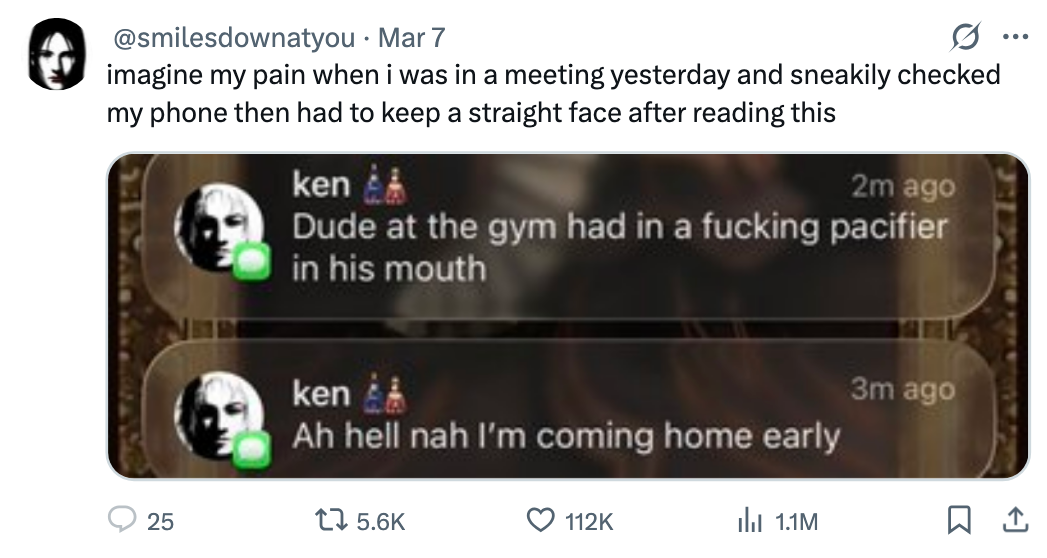Open the poster's profile picture
The image size is (1047, 558).
(57, 55)
